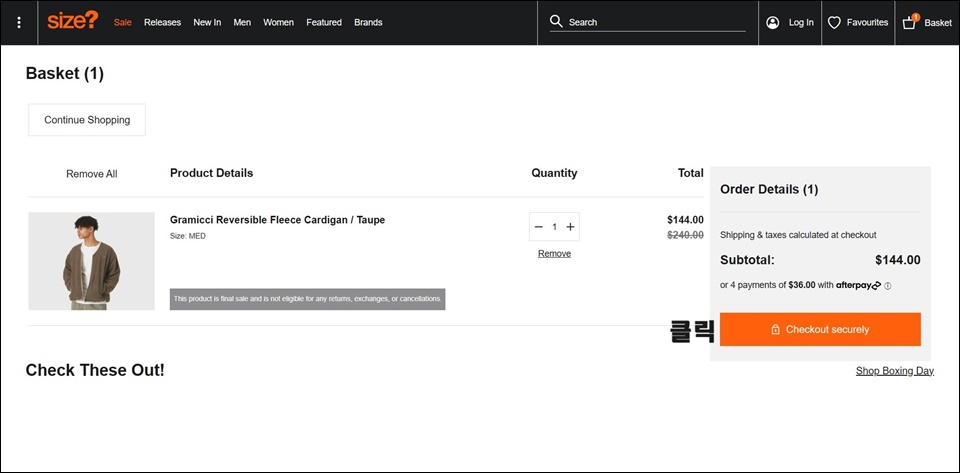Click the quantity value 1
960x473 pixels.
tap(555, 227)
